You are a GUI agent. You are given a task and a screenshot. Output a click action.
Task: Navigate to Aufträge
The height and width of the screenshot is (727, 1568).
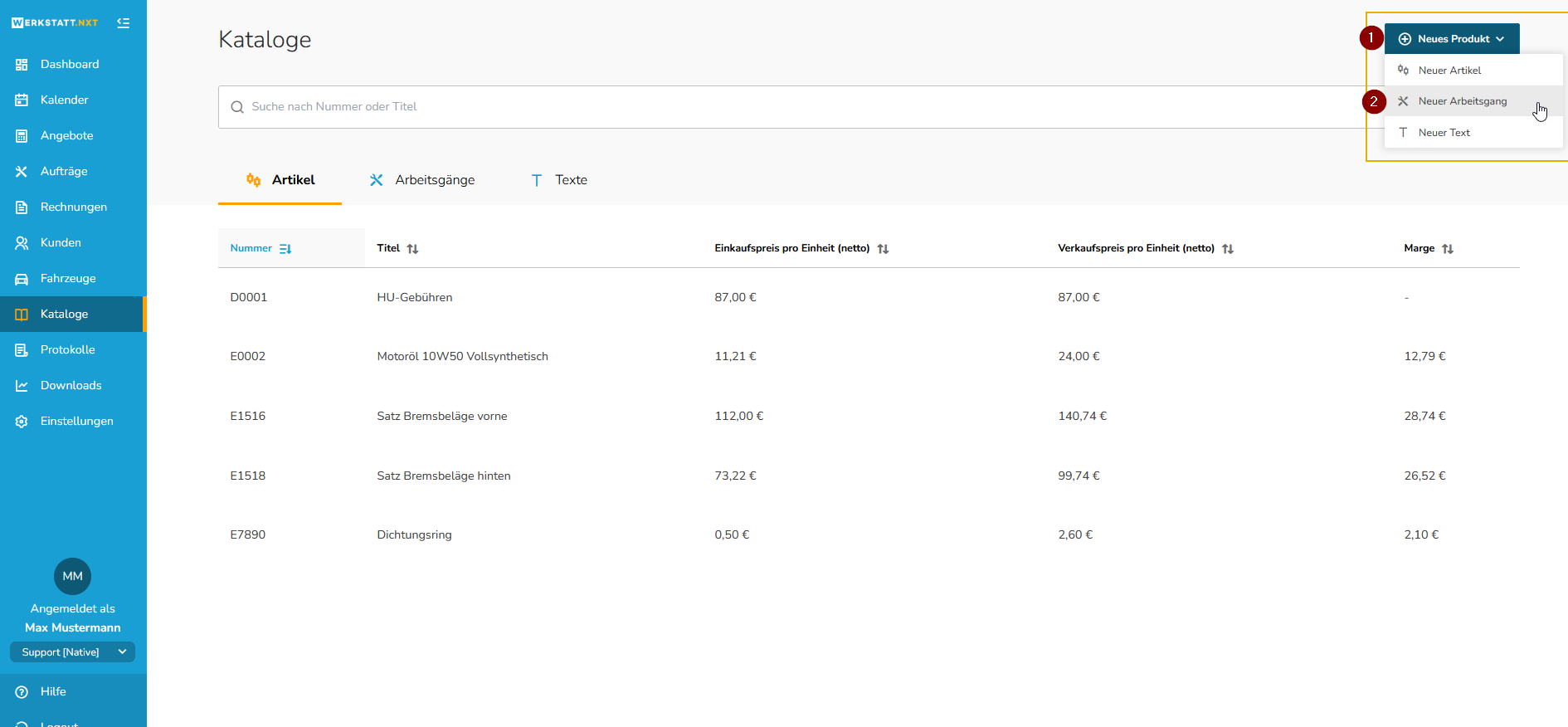coord(73,172)
